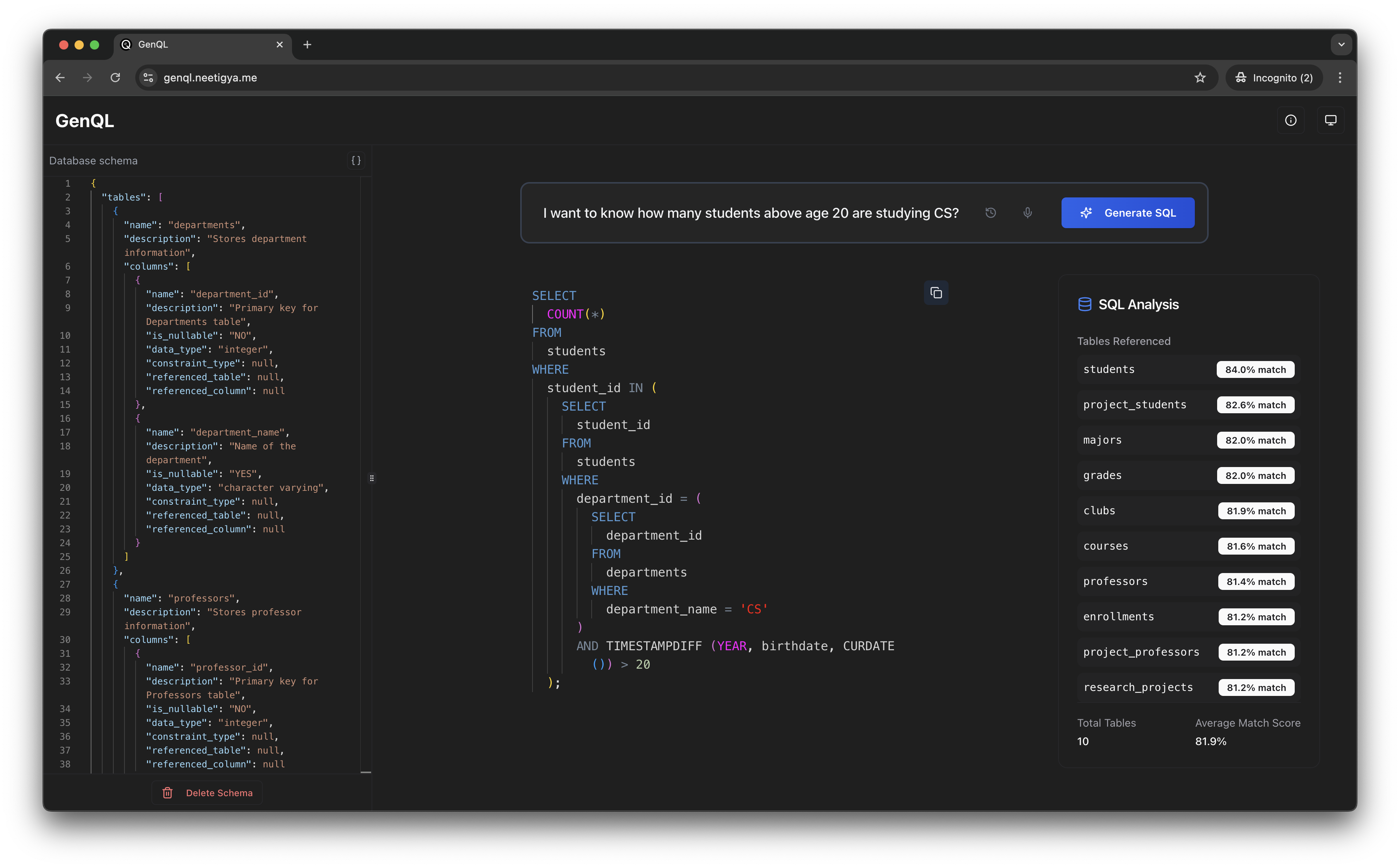Expand the tab search chevron
The width and height of the screenshot is (1400, 868).
(x=1341, y=44)
